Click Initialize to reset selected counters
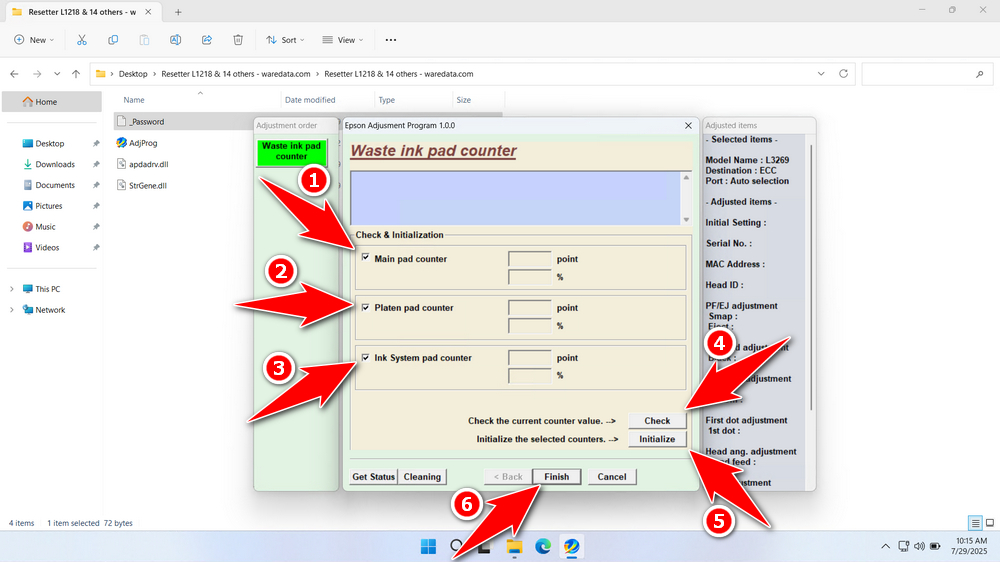The height and width of the screenshot is (562, 1000). click(657, 439)
